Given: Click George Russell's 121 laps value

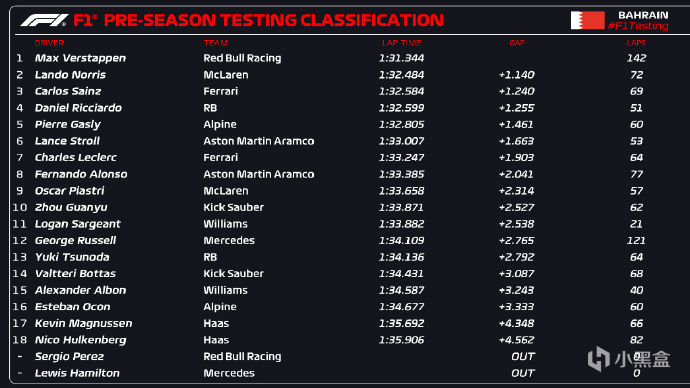Looking at the screenshot, I should tap(636, 240).
